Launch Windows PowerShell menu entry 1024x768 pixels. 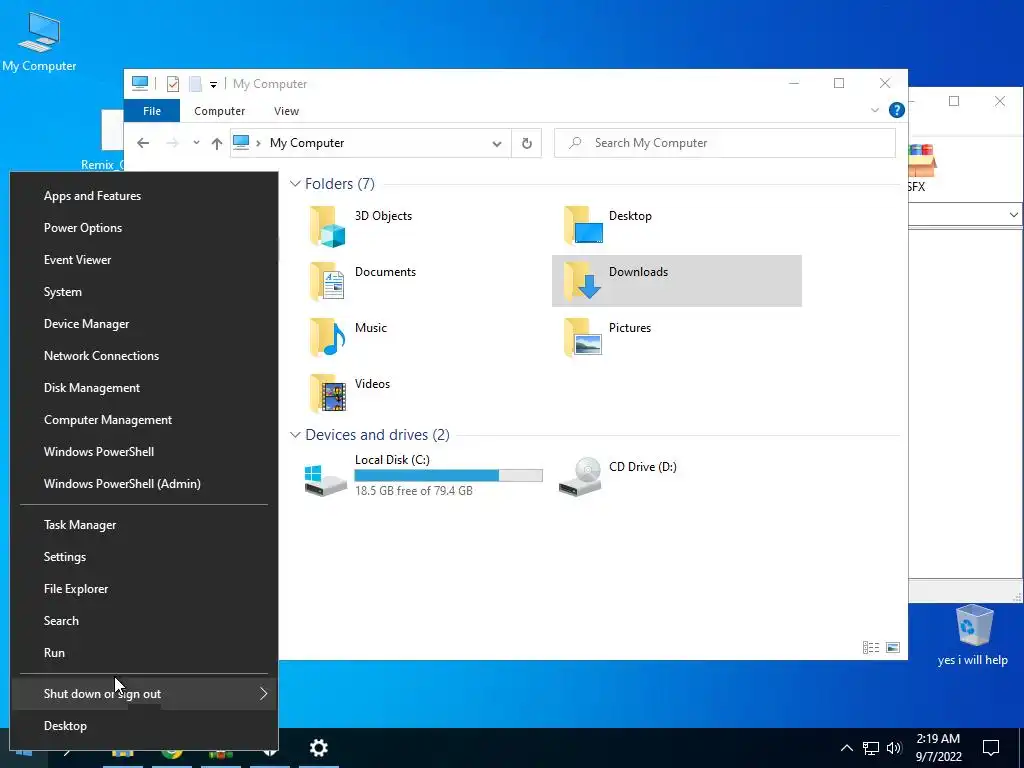144,452
